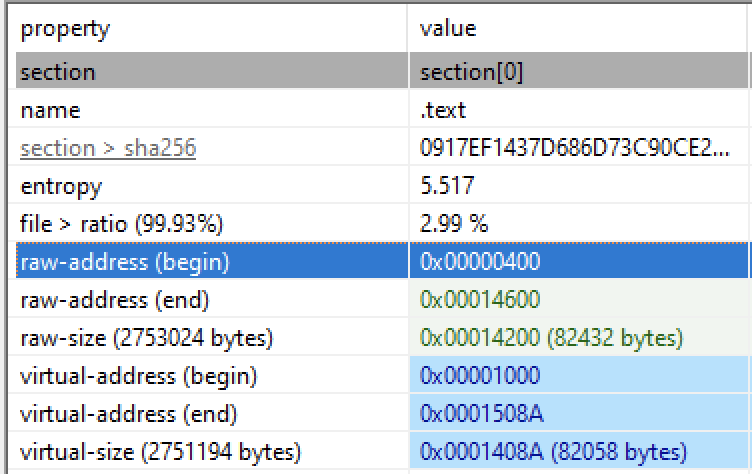
Task: Click the 'raw-address (end)' property cell
Action: (x=115, y=300)
